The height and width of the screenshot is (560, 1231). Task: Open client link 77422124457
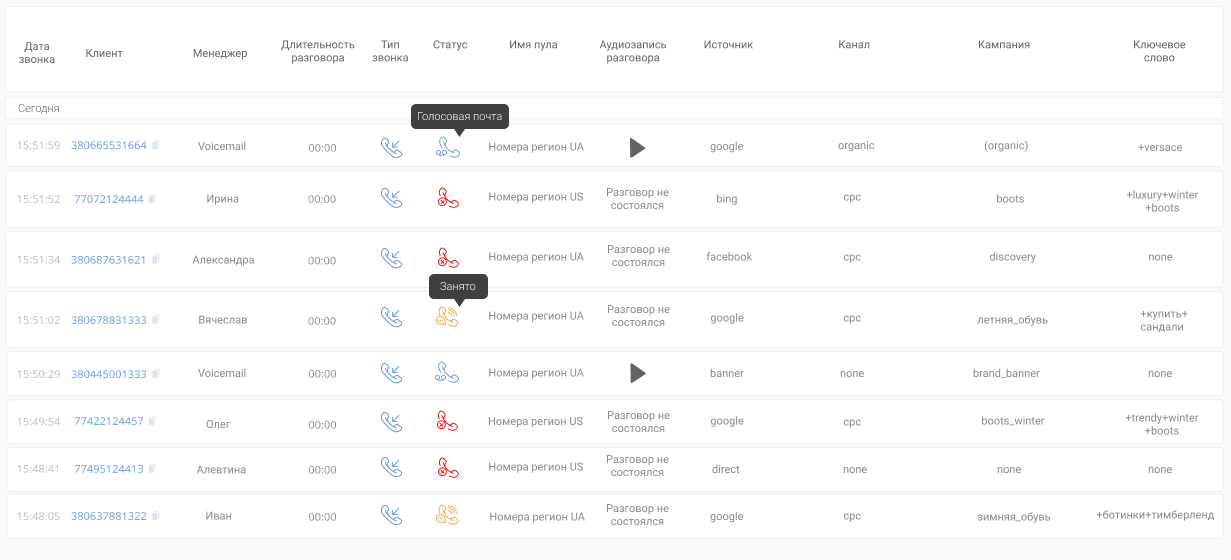click(x=108, y=421)
